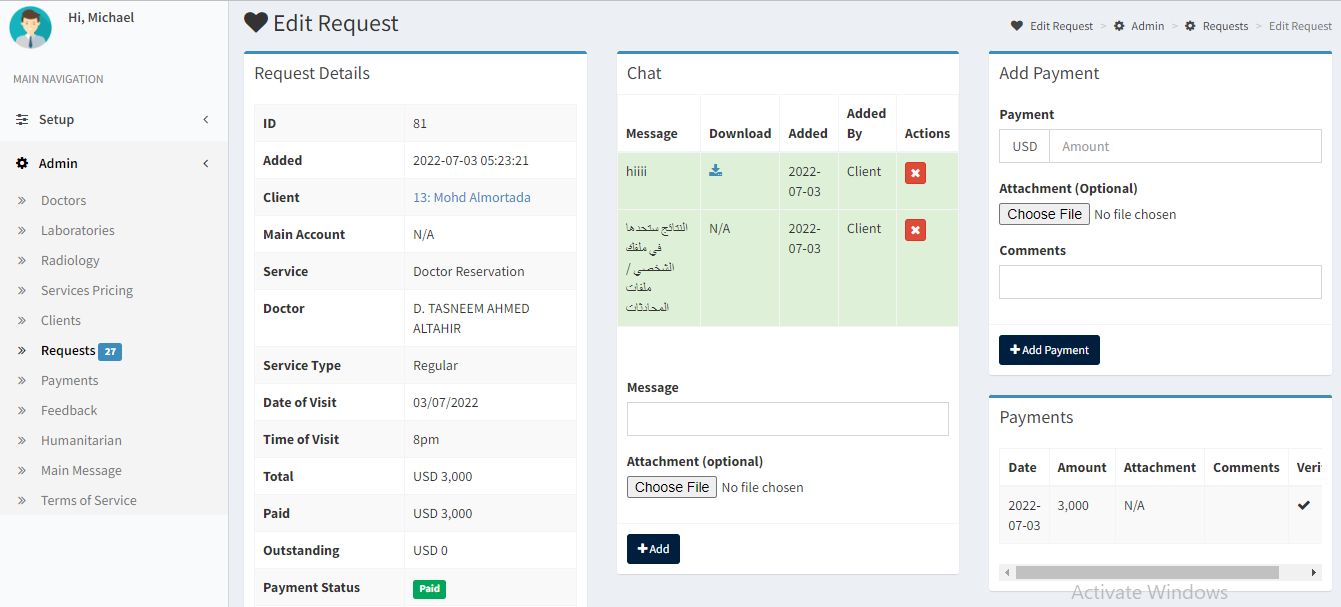
Task: Click the heart icon beside the Edit Request title
Action: point(256,23)
